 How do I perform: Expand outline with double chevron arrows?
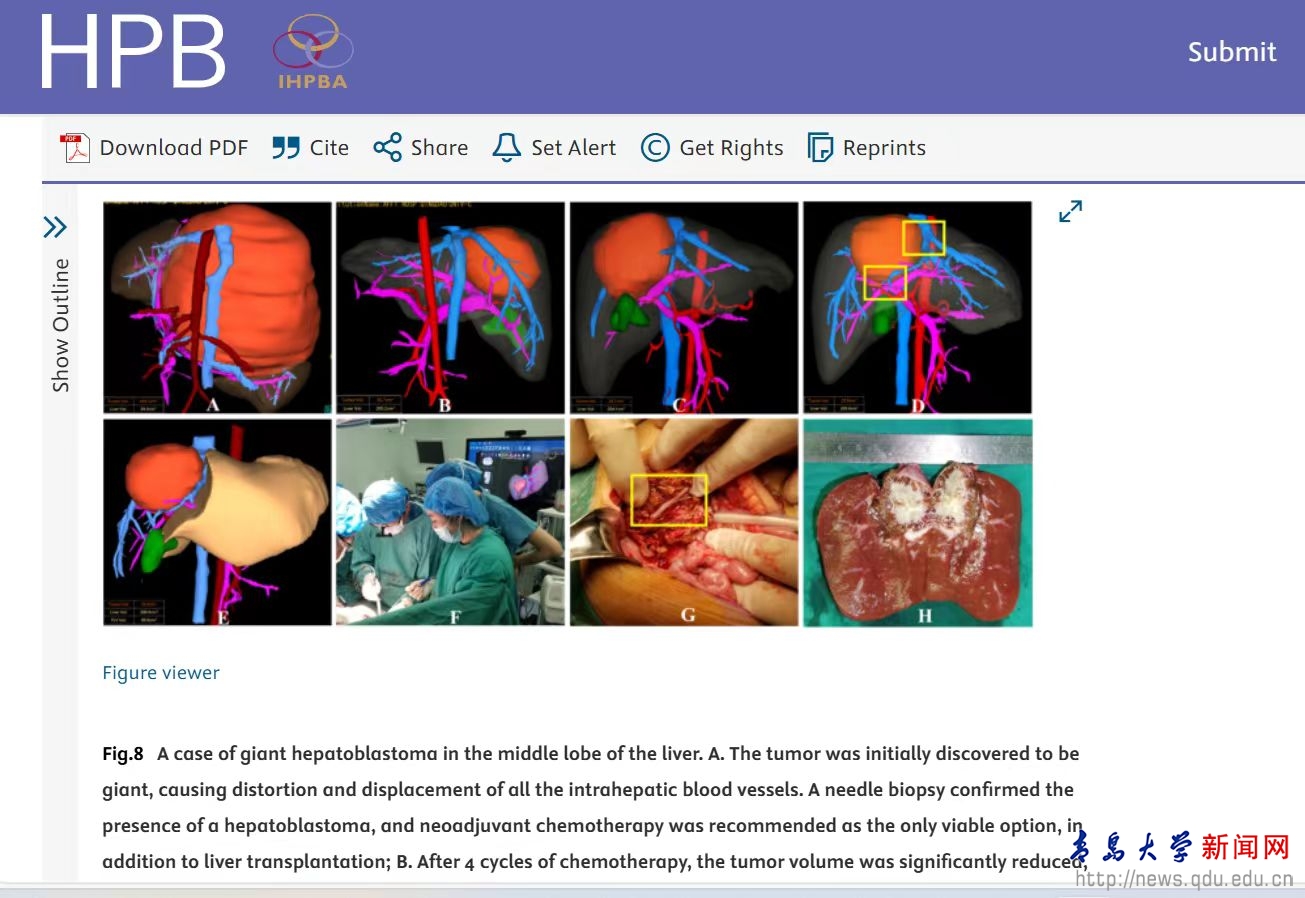pyautogui.click(x=55, y=228)
